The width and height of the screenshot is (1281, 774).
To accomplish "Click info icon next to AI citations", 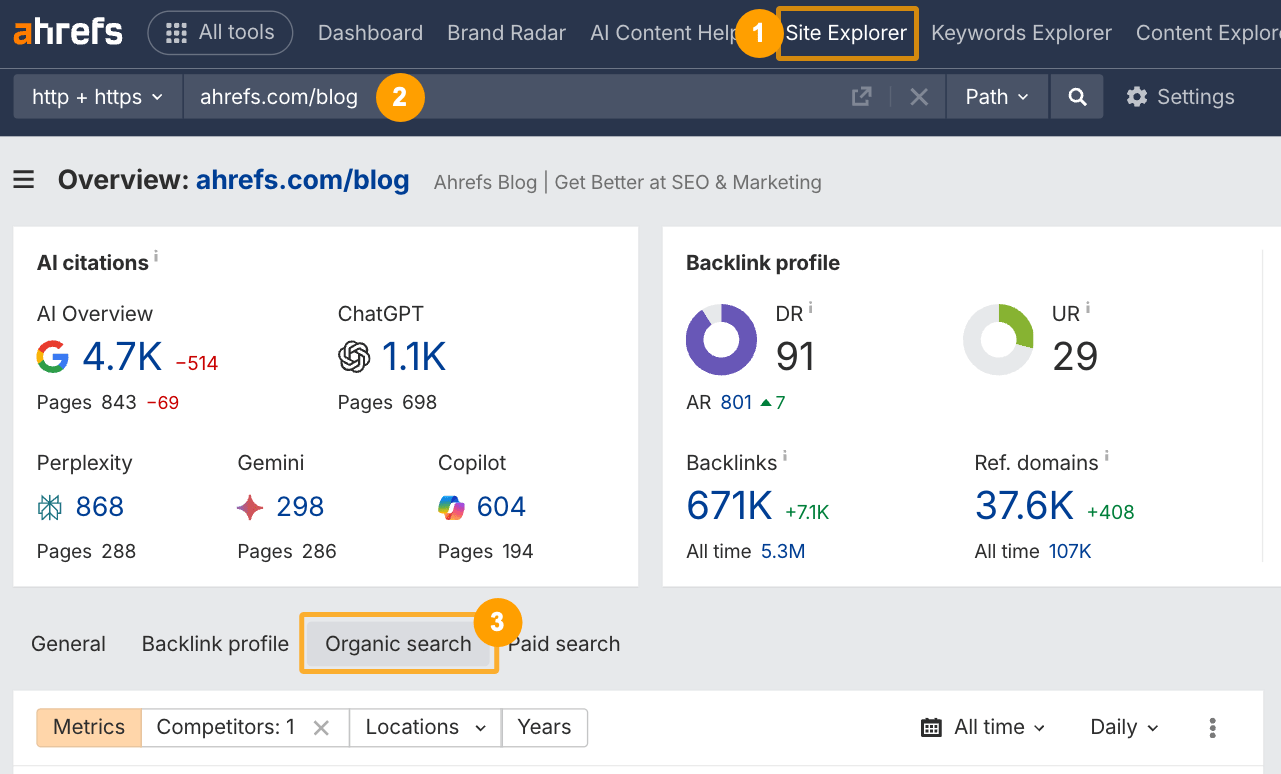I will 156,257.
